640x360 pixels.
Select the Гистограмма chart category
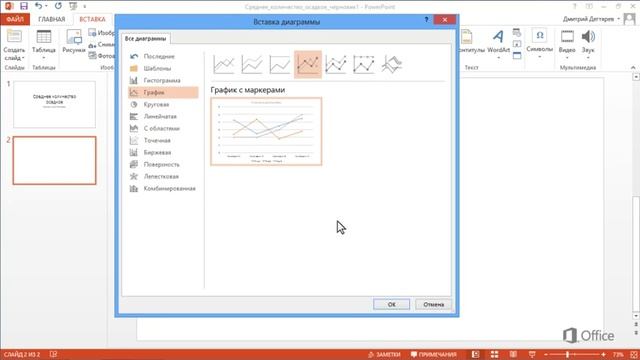[x=163, y=80]
